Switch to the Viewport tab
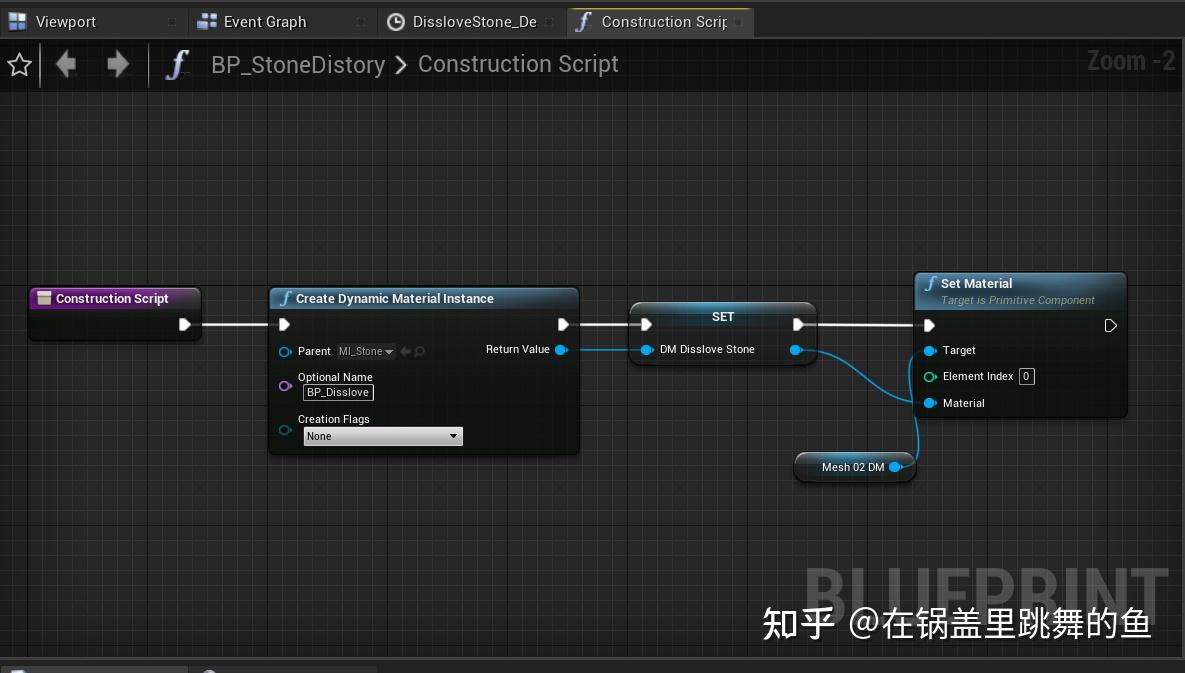The image size is (1185, 673). coord(68,20)
